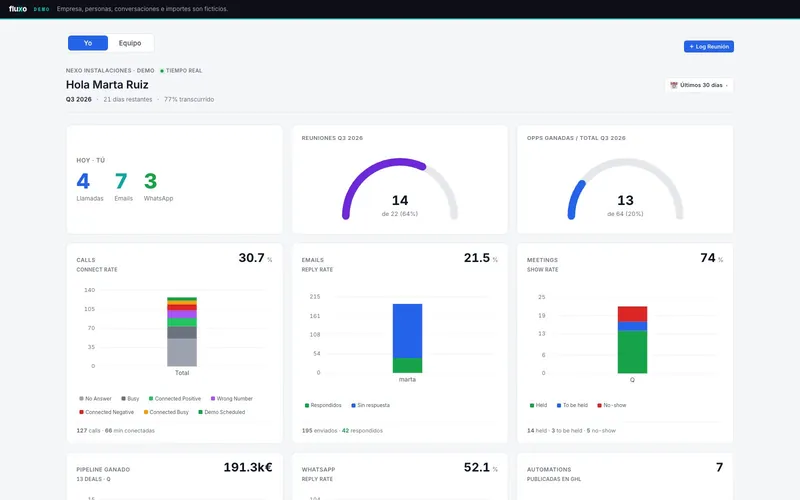Toggle Demo Scheduled legend item
This screenshot has height=500, width=800.
point(221,412)
